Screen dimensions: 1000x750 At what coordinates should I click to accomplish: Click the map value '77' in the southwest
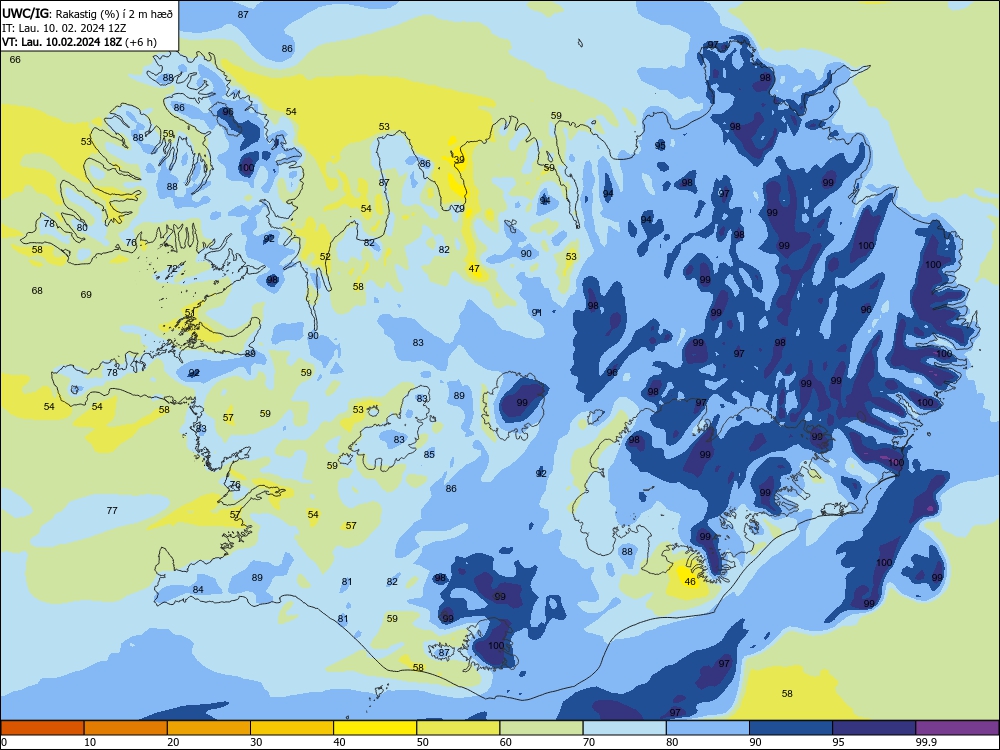[x=112, y=510]
